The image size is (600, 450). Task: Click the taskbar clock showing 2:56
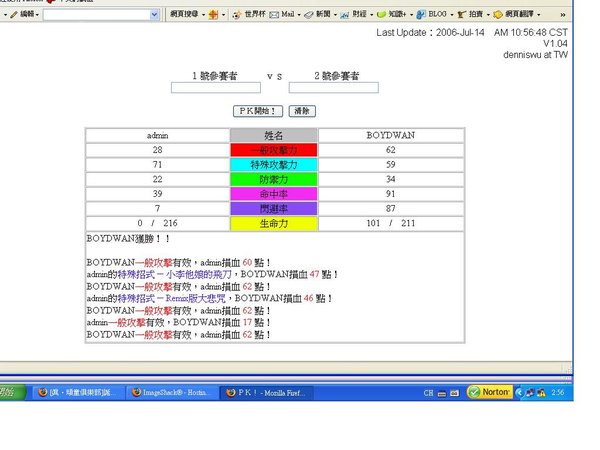(558, 393)
